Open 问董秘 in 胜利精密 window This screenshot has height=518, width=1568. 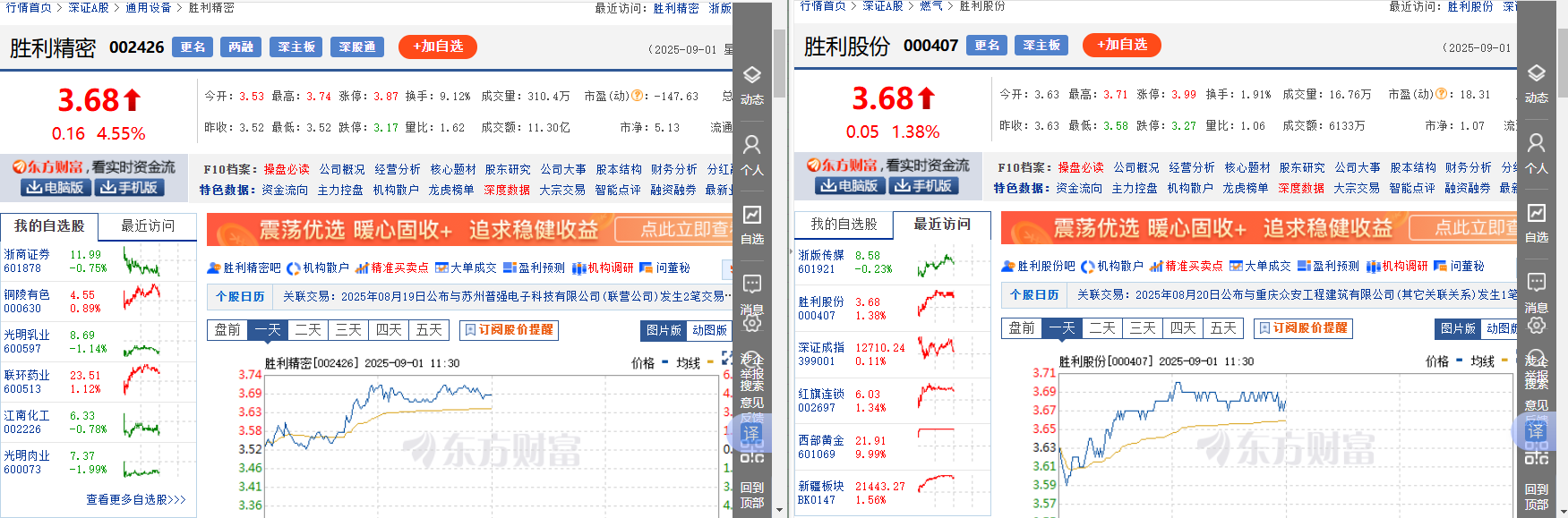tap(664, 267)
